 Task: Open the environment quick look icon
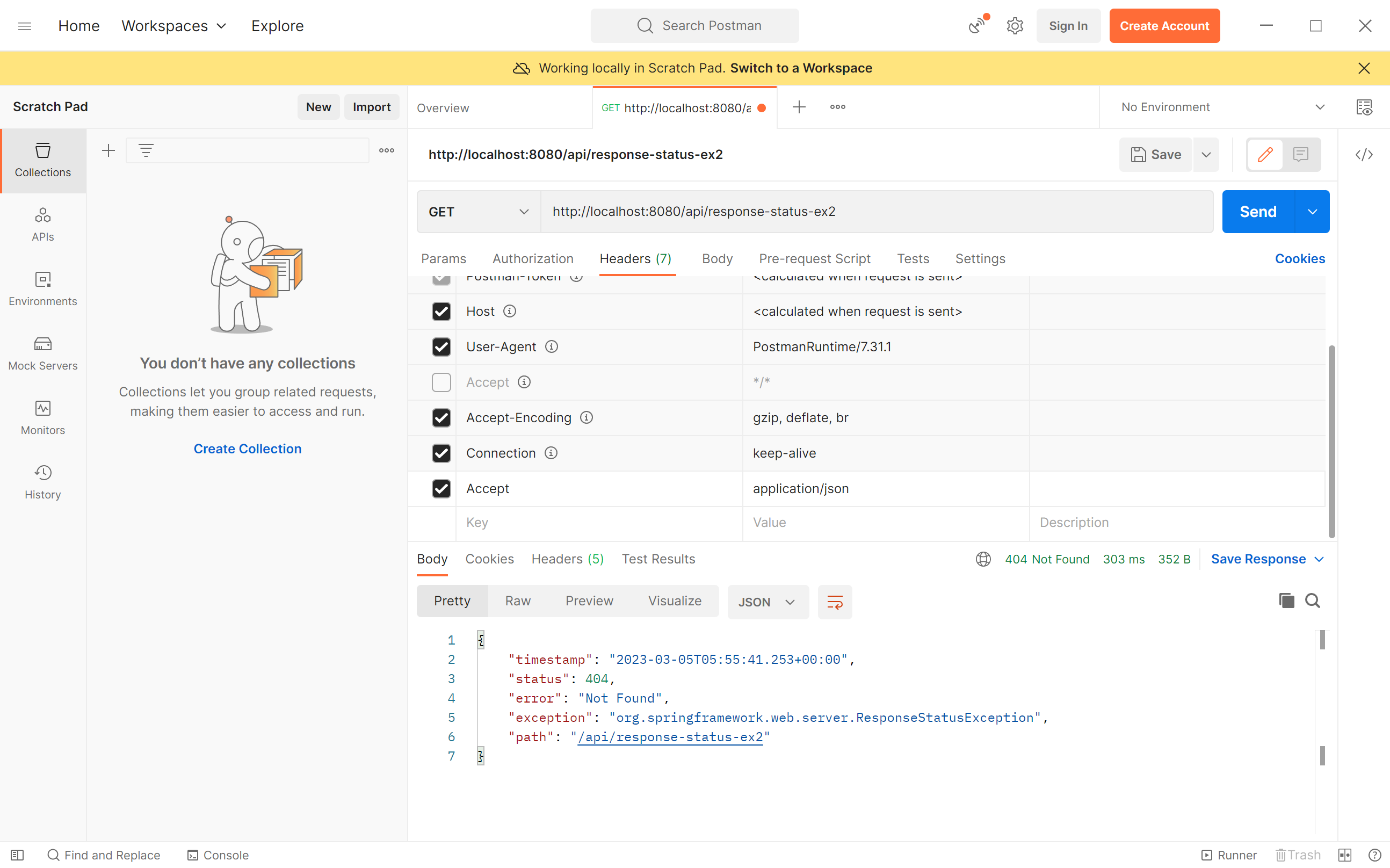coord(1364,107)
